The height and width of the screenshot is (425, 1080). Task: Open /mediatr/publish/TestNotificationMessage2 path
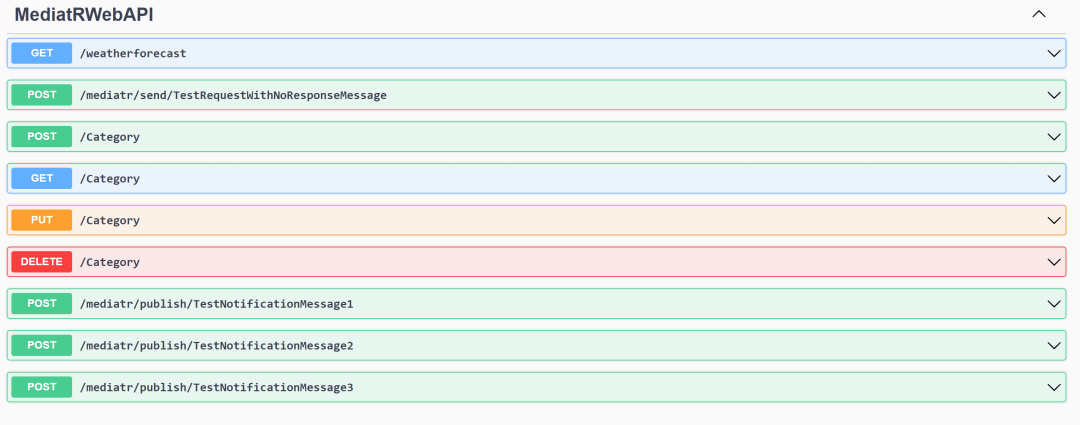point(216,346)
